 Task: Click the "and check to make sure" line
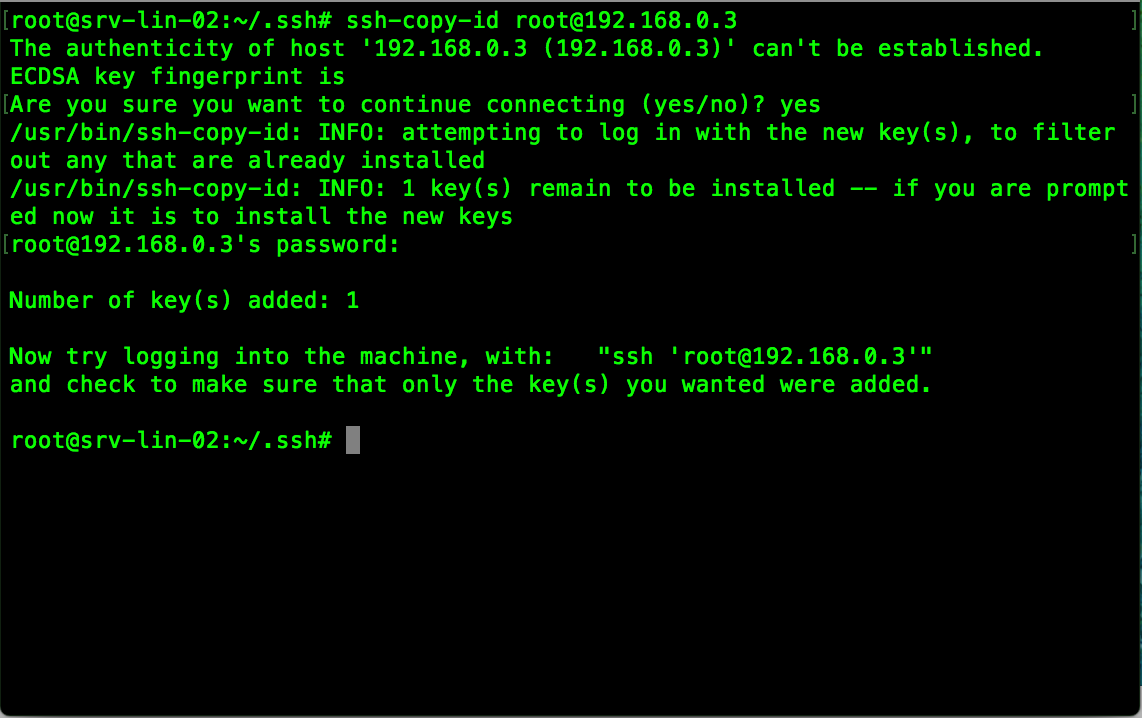click(470, 384)
